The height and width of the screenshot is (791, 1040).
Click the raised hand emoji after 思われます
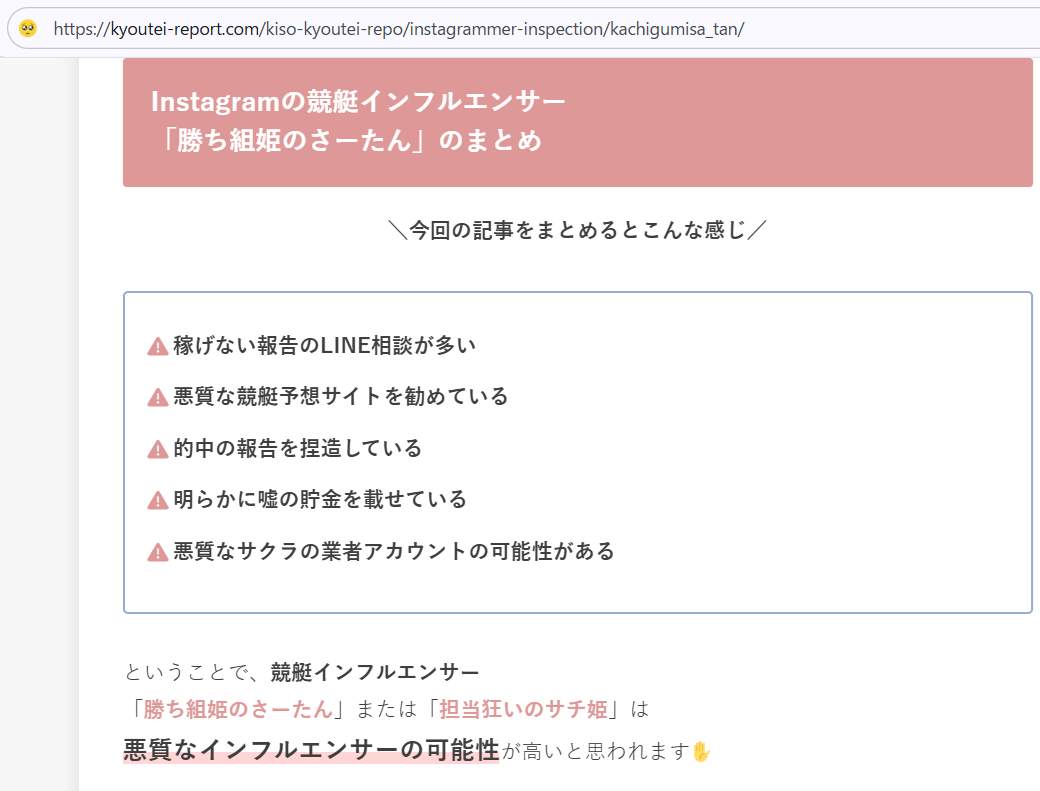coord(701,751)
